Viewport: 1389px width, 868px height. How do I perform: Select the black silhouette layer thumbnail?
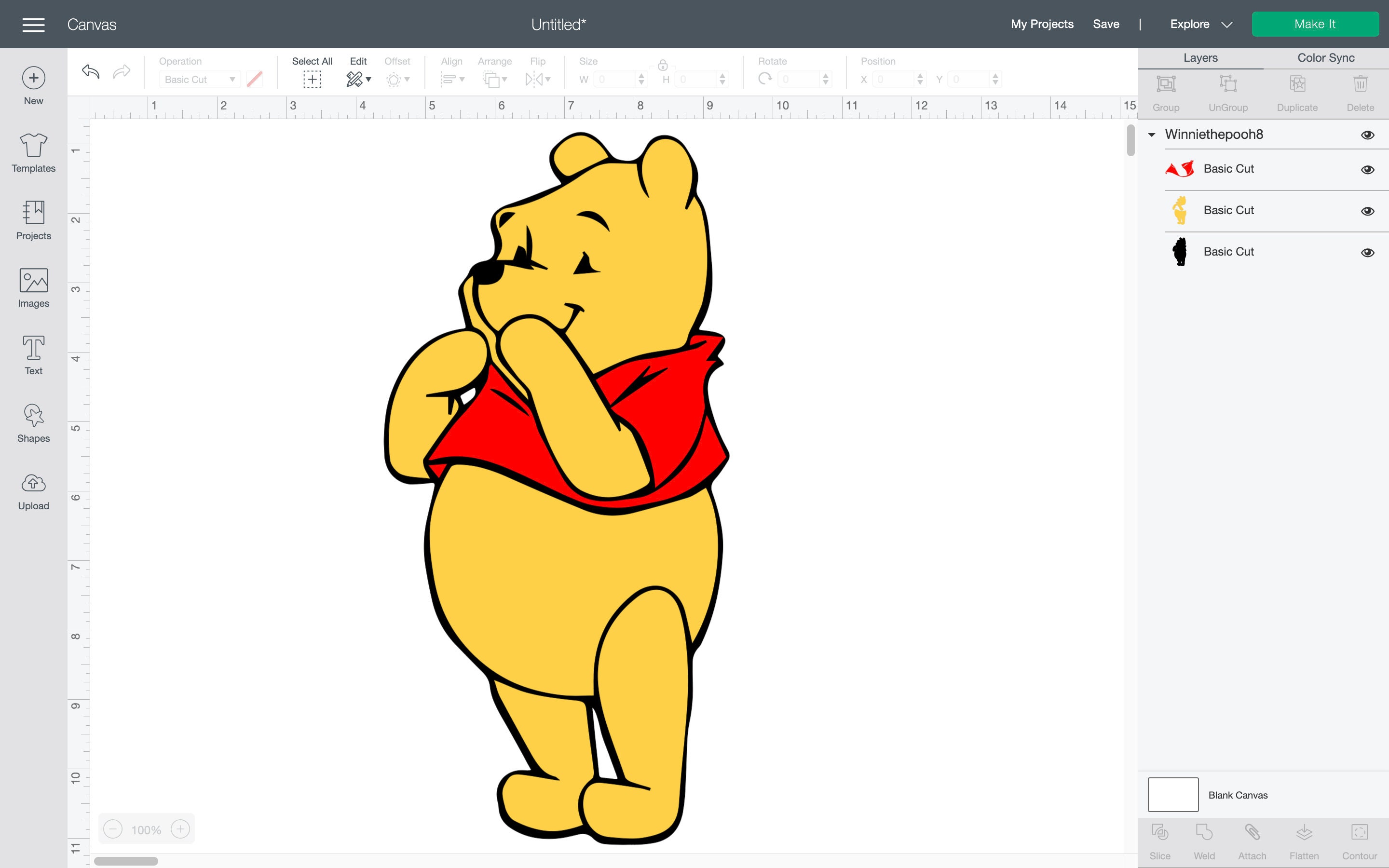(1180, 251)
